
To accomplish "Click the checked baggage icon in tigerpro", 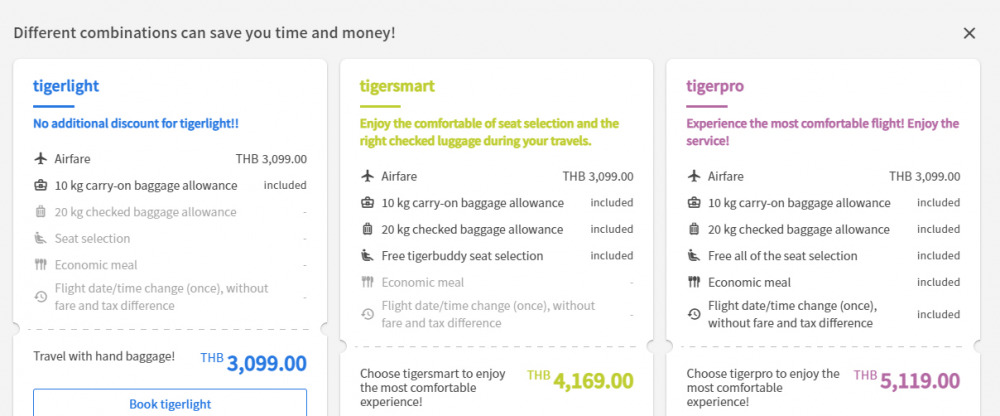I will click(694, 229).
